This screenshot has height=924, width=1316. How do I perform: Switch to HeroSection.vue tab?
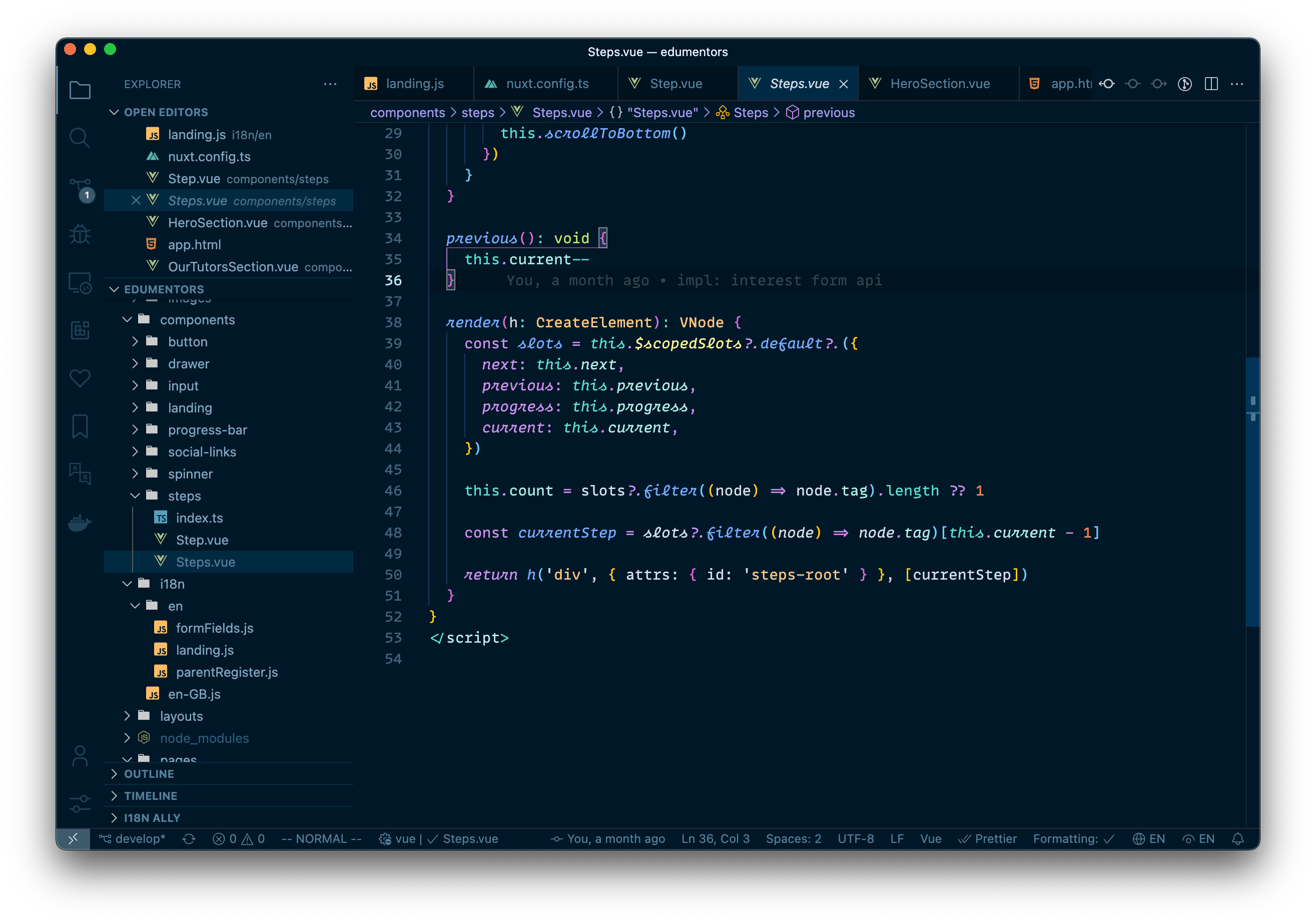938,84
